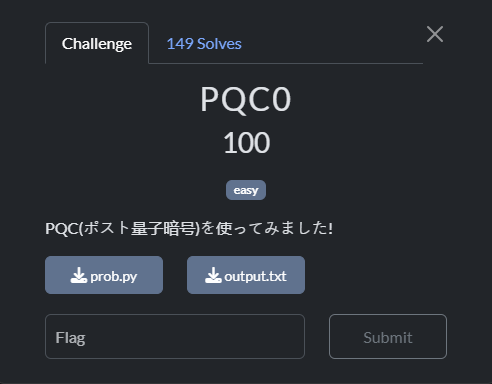Image resolution: width=492 pixels, height=384 pixels.
Task: Click the PQC word starting the description
Action: (x=62, y=229)
